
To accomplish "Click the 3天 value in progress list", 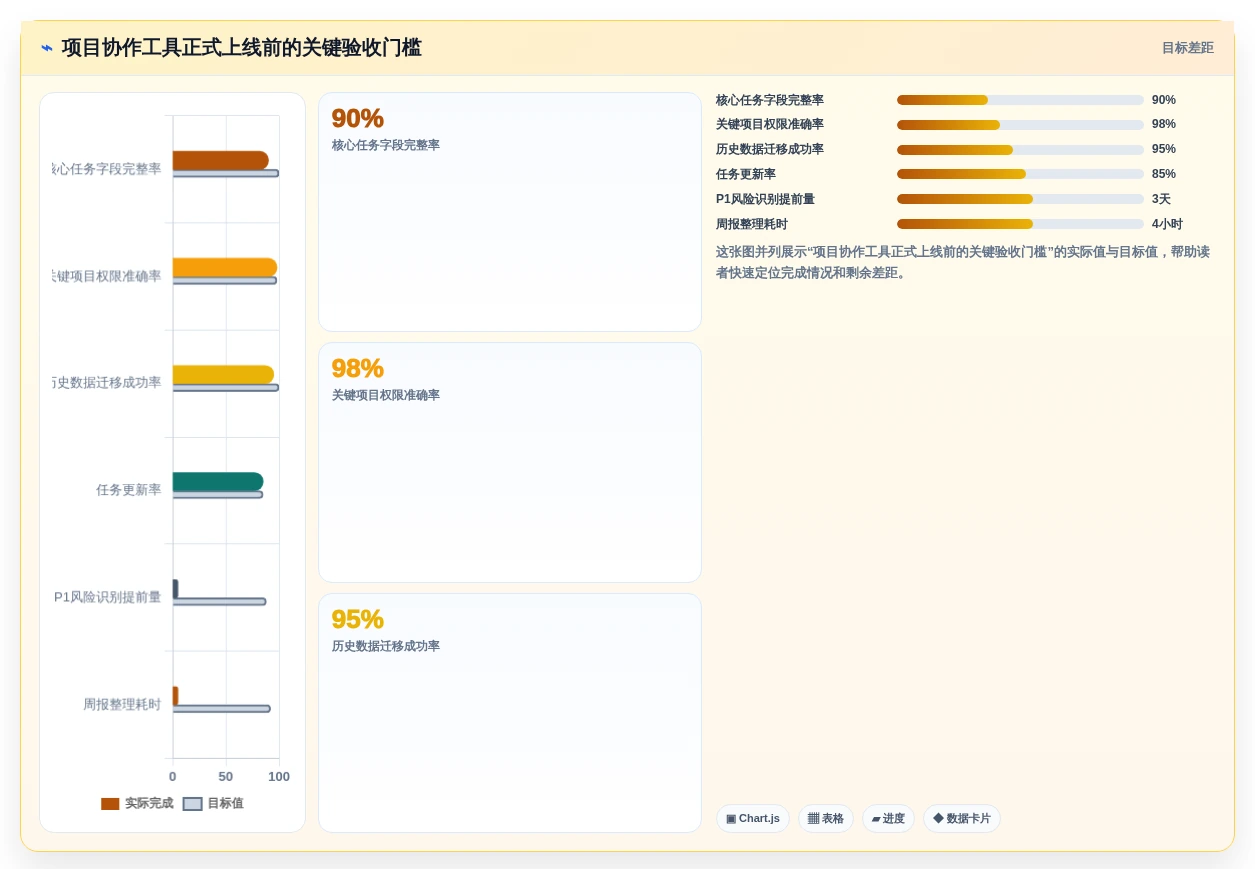I will (x=1161, y=199).
